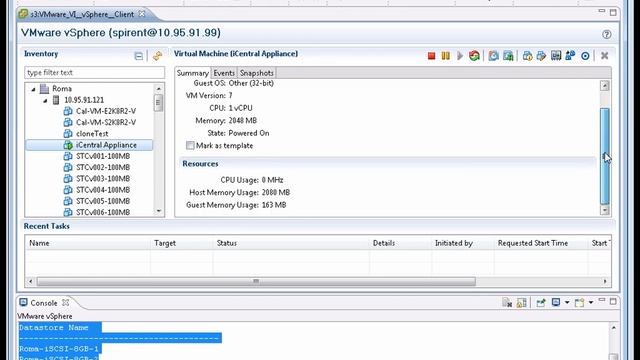Collapse the Roma tree node
This screenshot has height=360, width=640.
click(33, 89)
